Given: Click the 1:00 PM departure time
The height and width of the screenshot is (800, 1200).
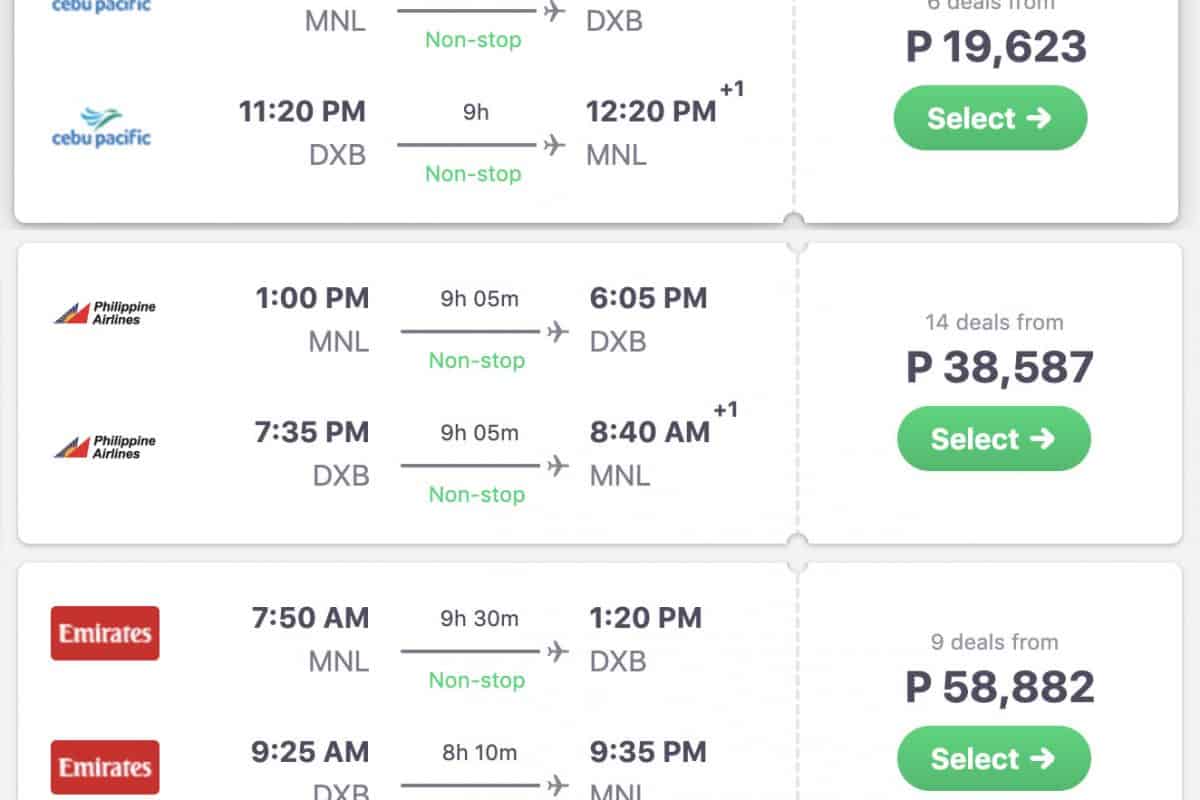Looking at the screenshot, I should pos(312,298).
